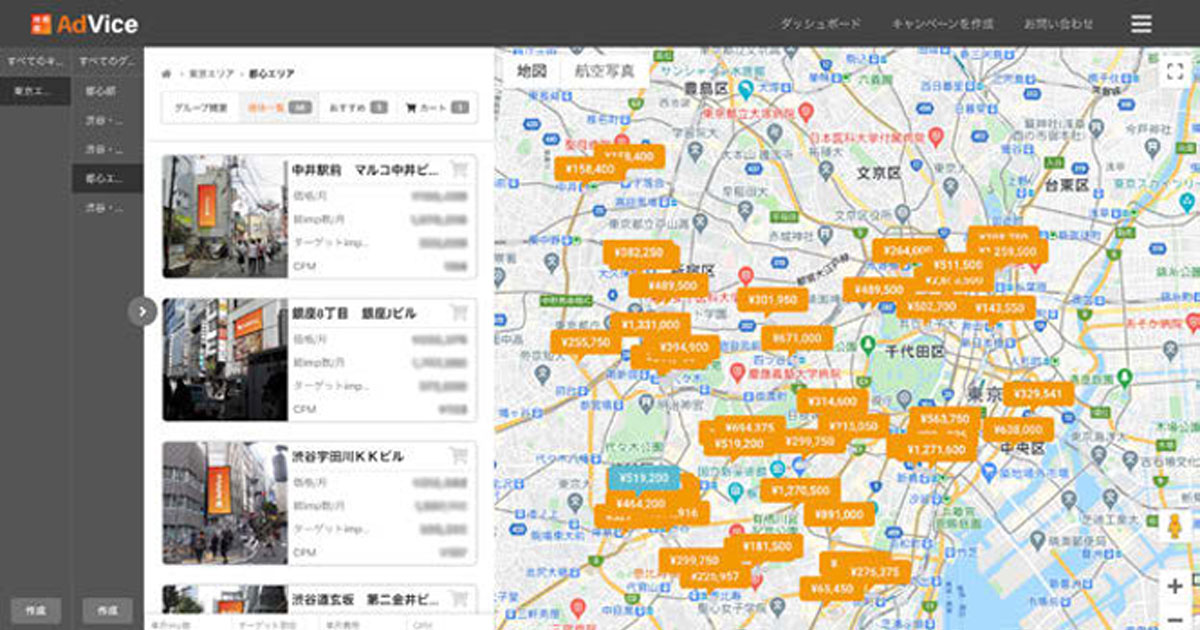Click the ¥329,541 price marker
Viewport: 1200px width, 630px height.
tap(1039, 394)
